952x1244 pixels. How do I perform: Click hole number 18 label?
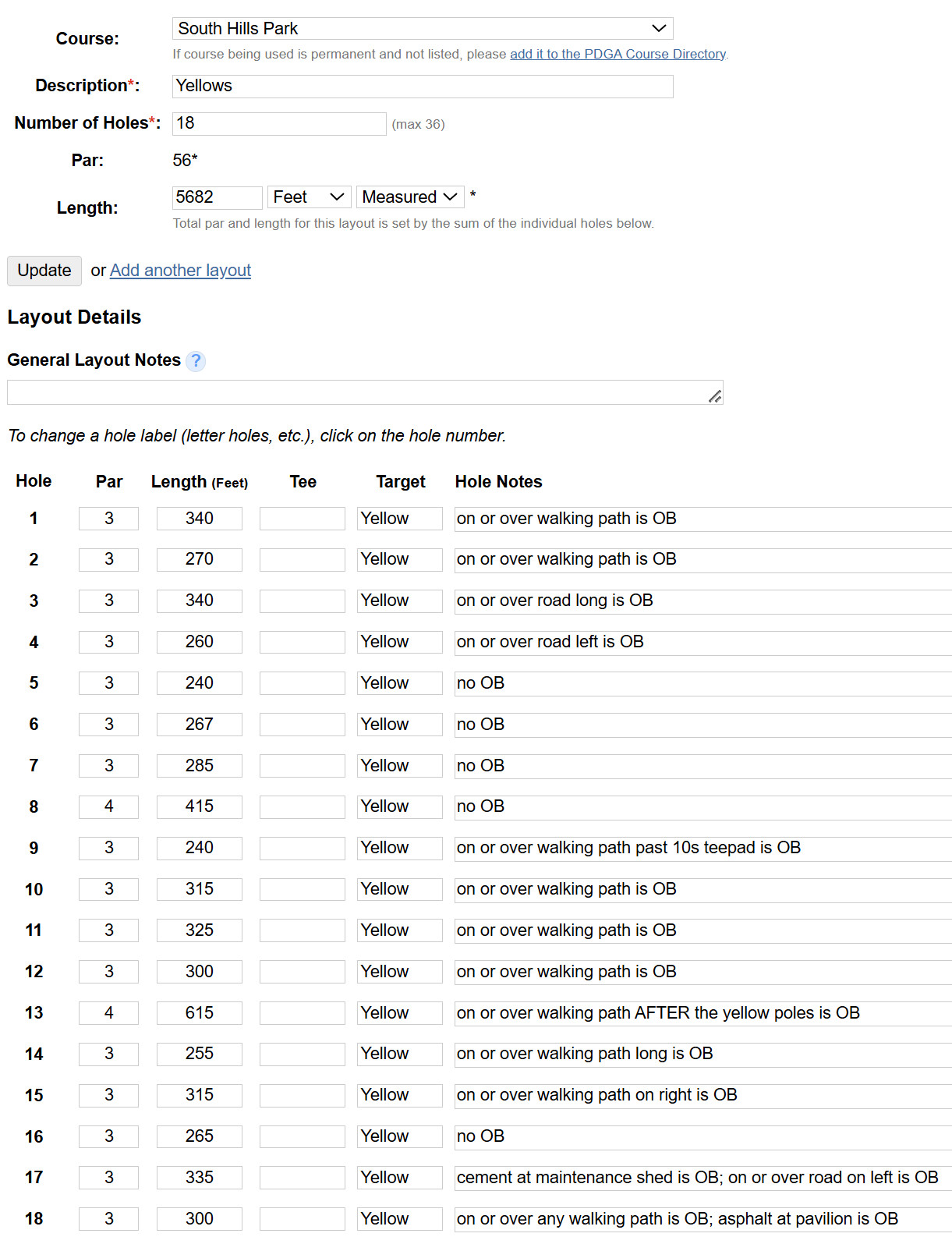(34, 1219)
